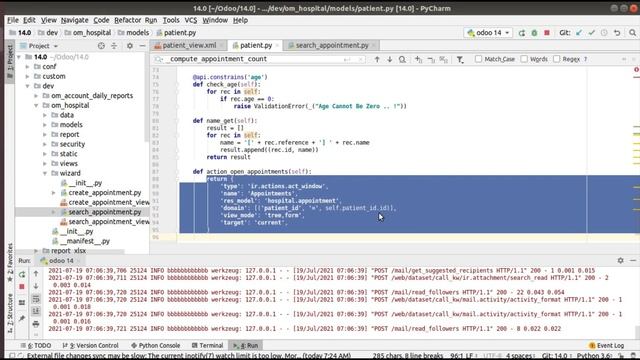Open the Structure side tool window
Viewport: 640px width, 360px height.
pyautogui.click(x=10, y=313)
